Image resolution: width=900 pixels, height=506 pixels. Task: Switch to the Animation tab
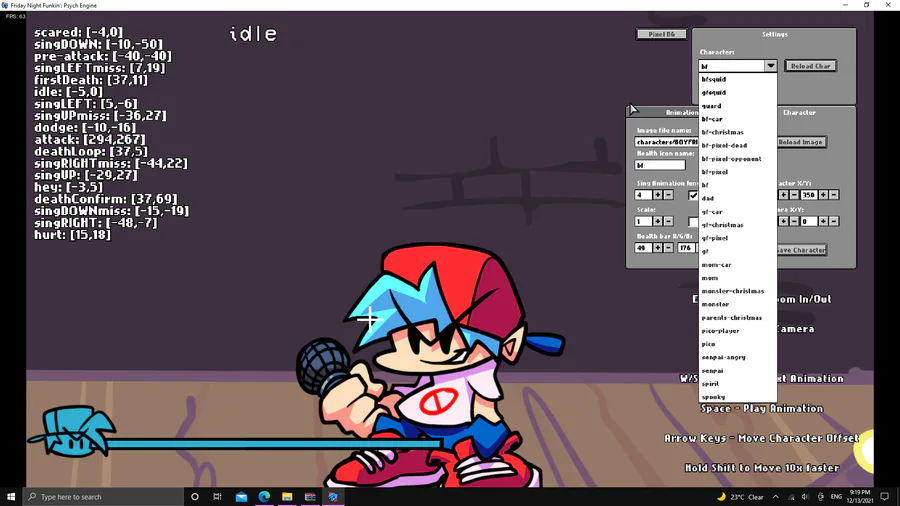681,112
